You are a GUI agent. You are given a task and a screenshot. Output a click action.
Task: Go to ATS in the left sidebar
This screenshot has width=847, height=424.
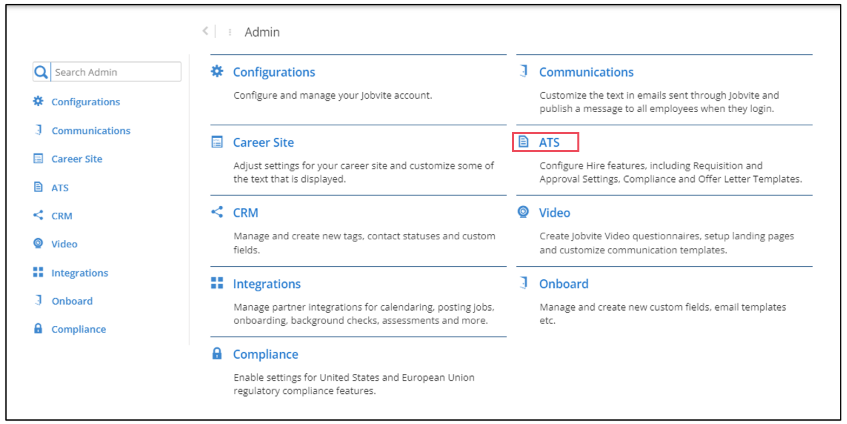click(x=59, y=187)
